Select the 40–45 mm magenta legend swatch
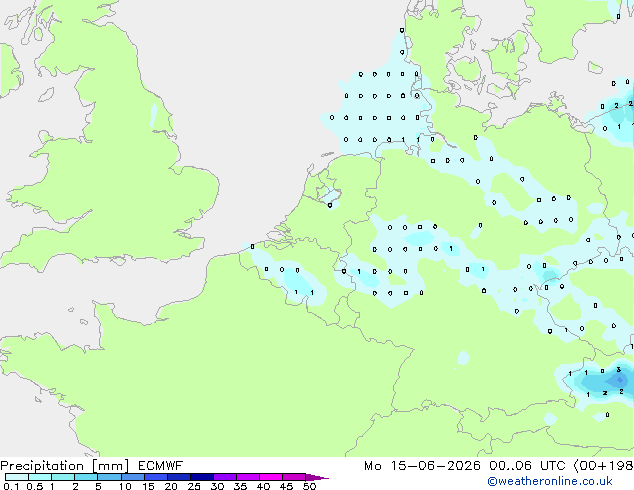This screenshot has width=634, height=490. (x=271, y=477)
